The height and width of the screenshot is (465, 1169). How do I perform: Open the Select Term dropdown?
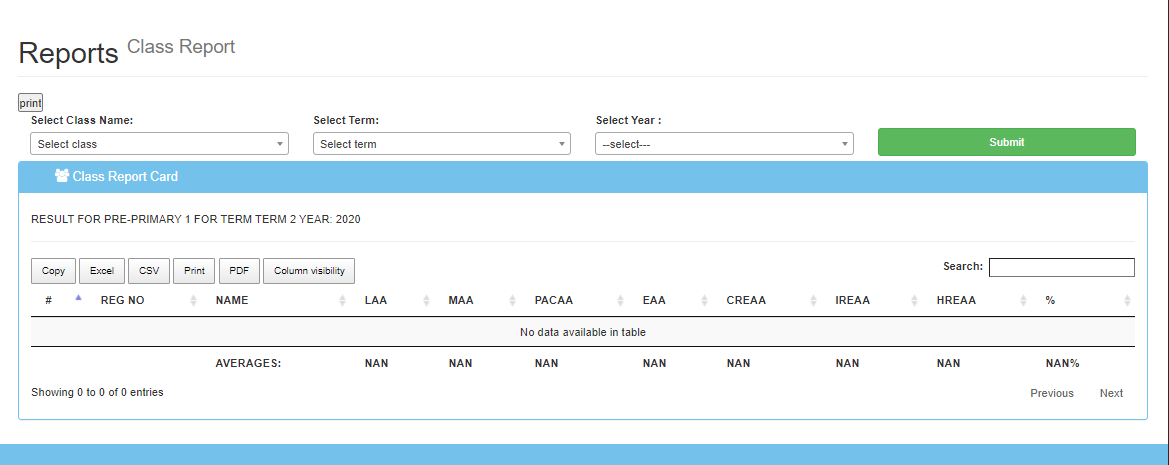tap(441, 144)
